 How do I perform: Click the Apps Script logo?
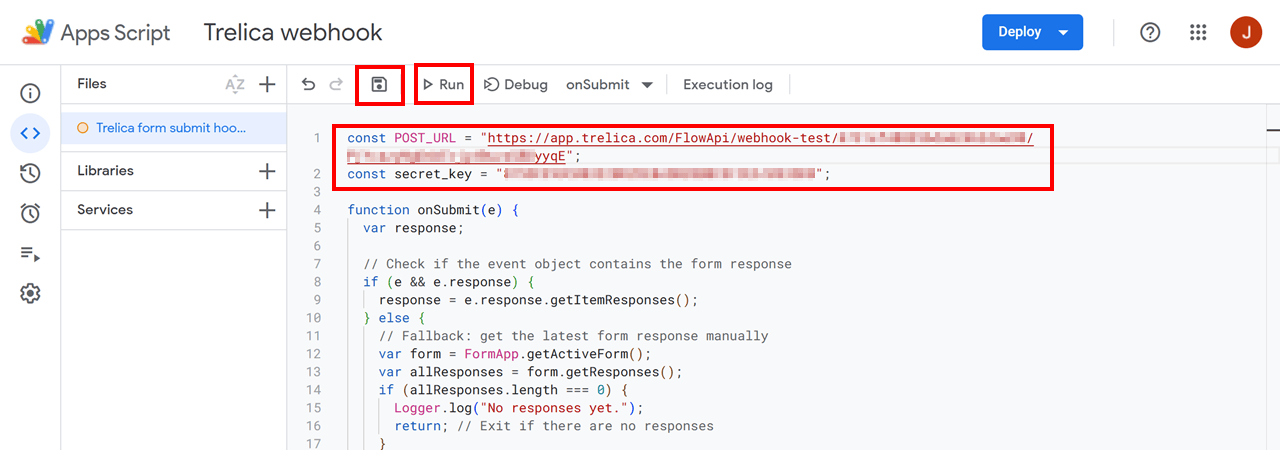tap(38, 32)
